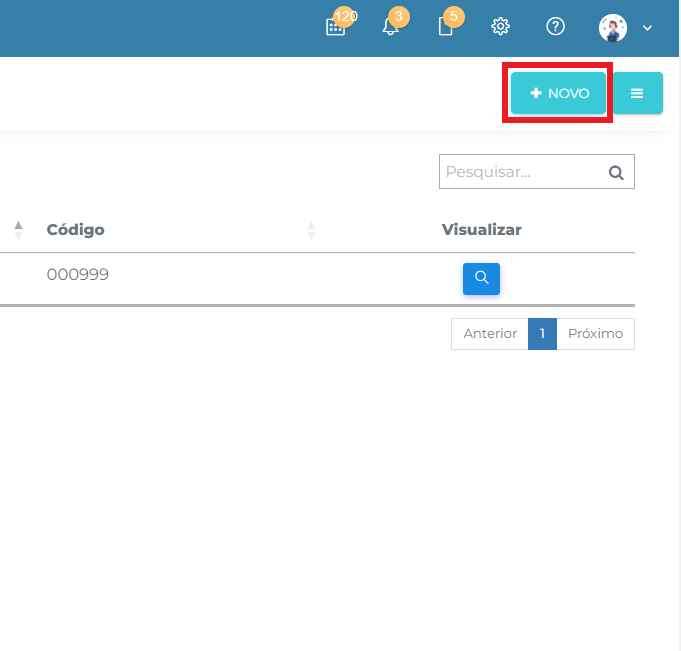View record 000999 with magnifier button
The height and width of the screenshot is (651, 681).
(x=481, y=278)
